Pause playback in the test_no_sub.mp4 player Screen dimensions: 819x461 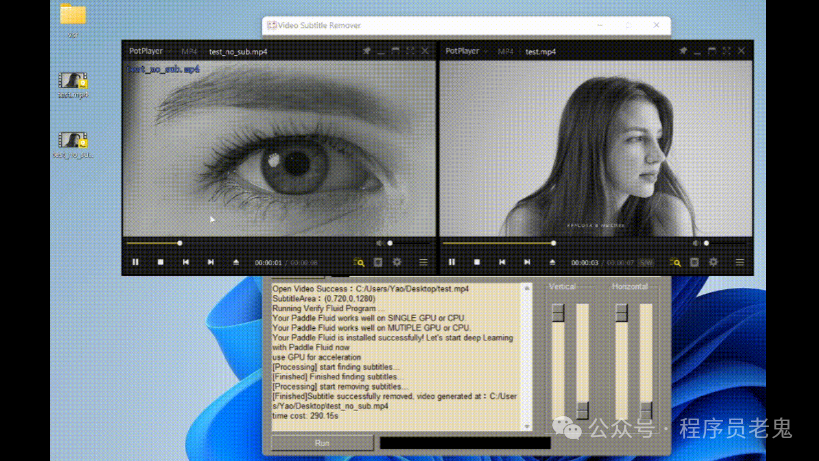(135, 262)
